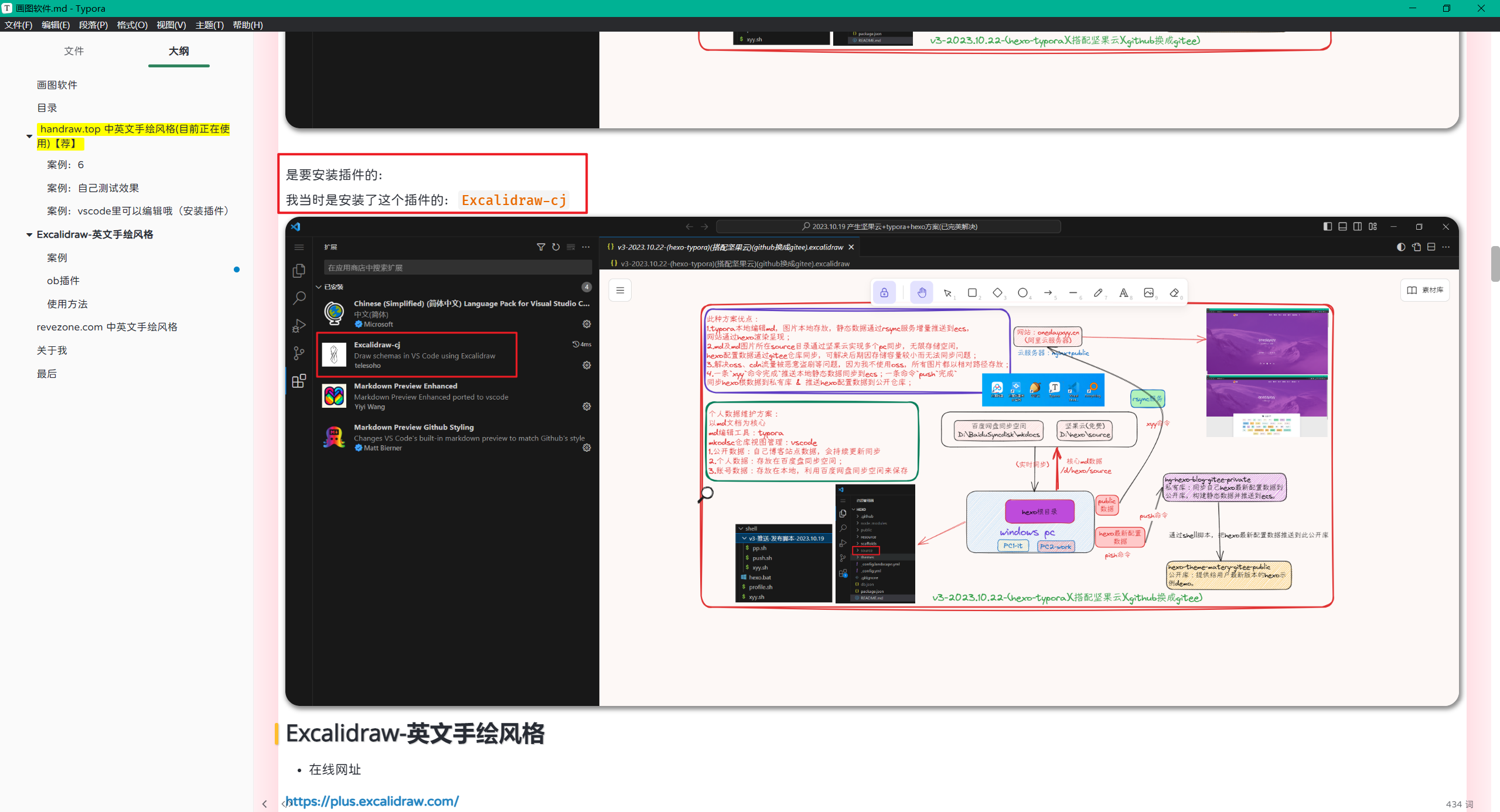Click the refresh extensions icon
The width and height of the screenshot is (1500, 812).
coord(556,247)
